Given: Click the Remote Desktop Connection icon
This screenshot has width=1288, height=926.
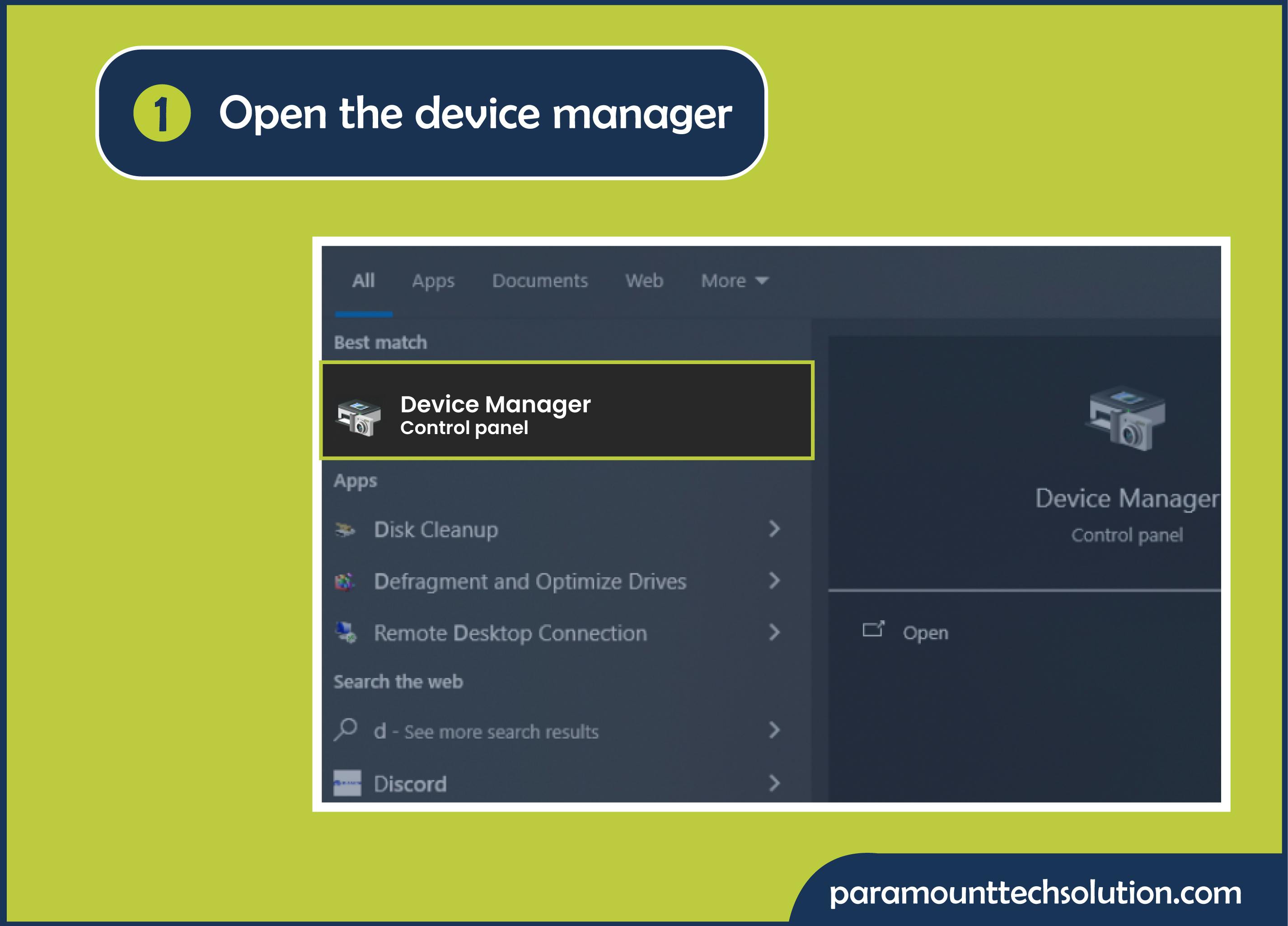Looking at the screenshot, I should pyautogui.click(x=346, y=632).
